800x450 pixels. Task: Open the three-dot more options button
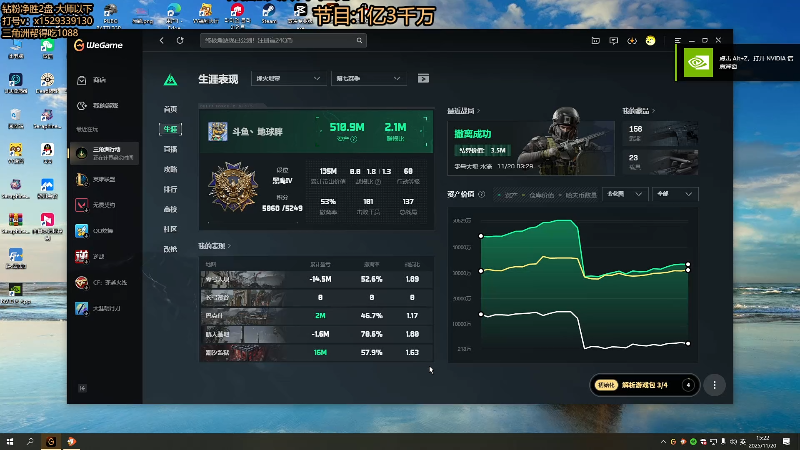714,385
